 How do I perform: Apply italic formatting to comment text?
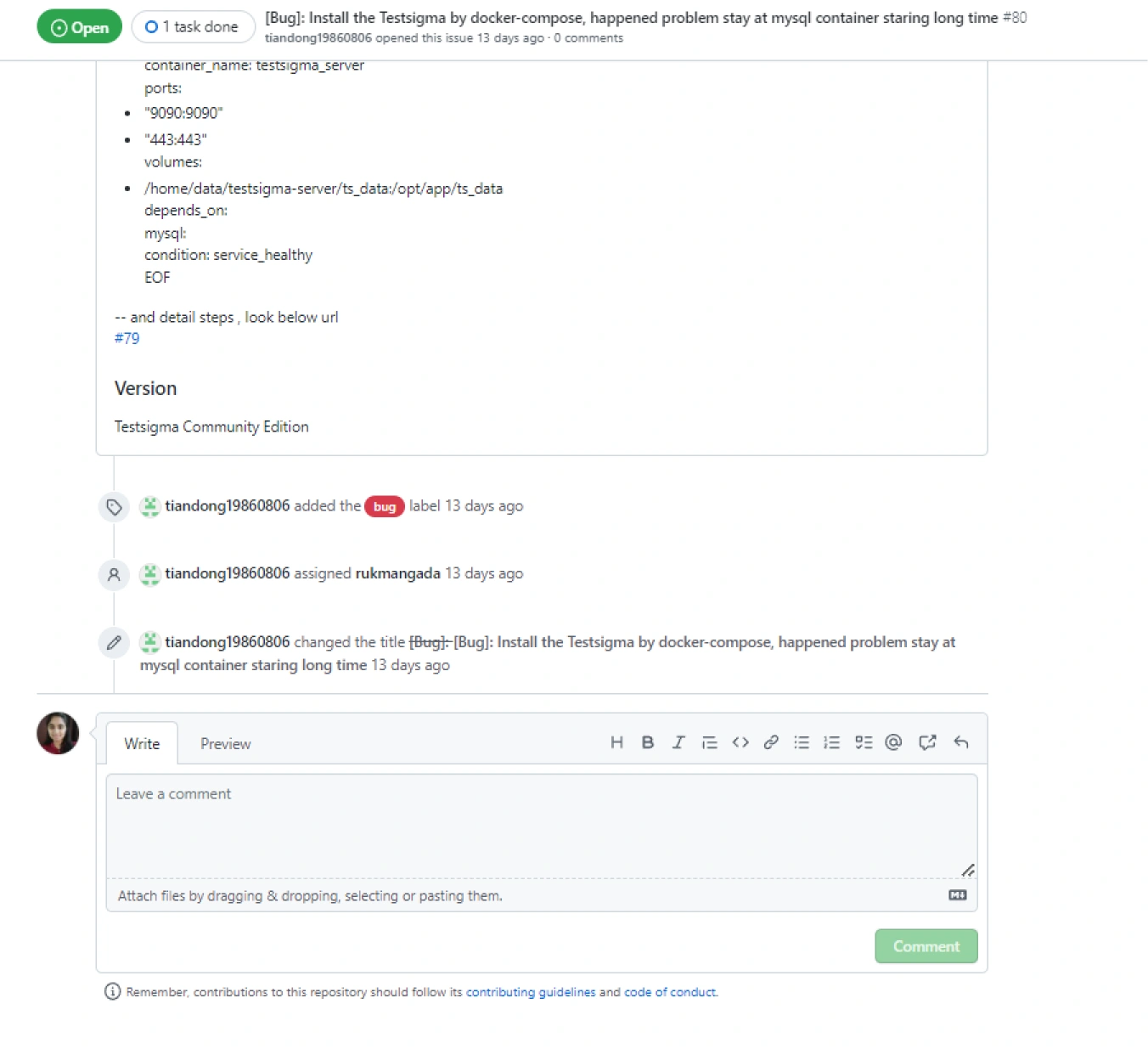pyautogui.click(x=678, y=743)
